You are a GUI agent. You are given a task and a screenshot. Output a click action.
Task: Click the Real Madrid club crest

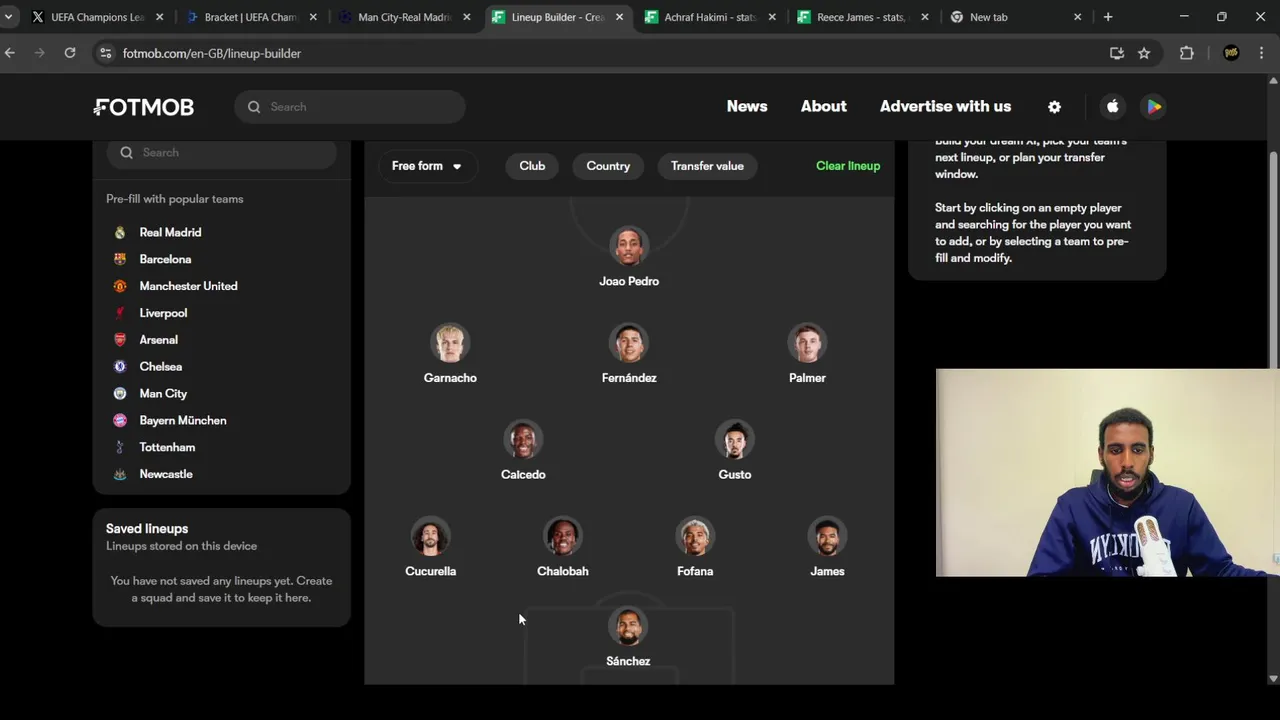[x=120, y=232]
